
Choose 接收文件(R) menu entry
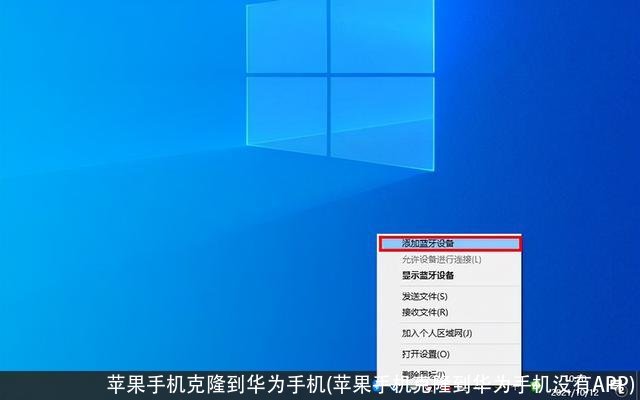[x=449, y=313]
